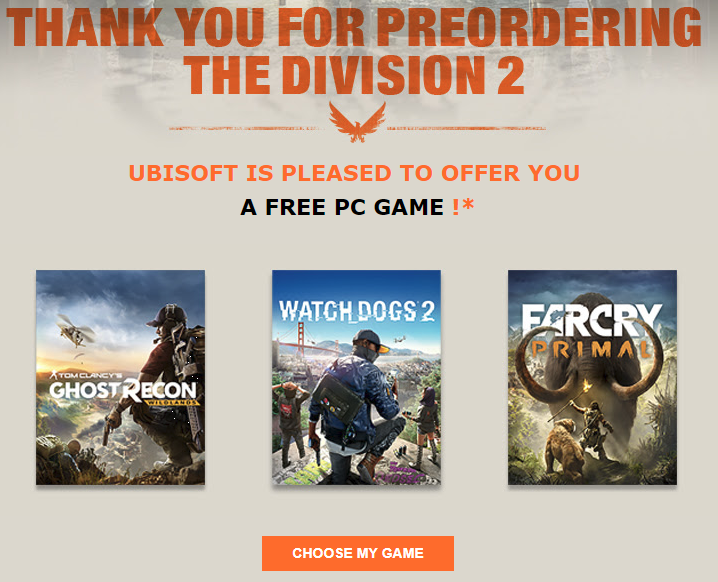This screenshot has width=718, height=582.
Task: Click the Ubisoft Is Pleased To Offer You text
Action: 354,173
